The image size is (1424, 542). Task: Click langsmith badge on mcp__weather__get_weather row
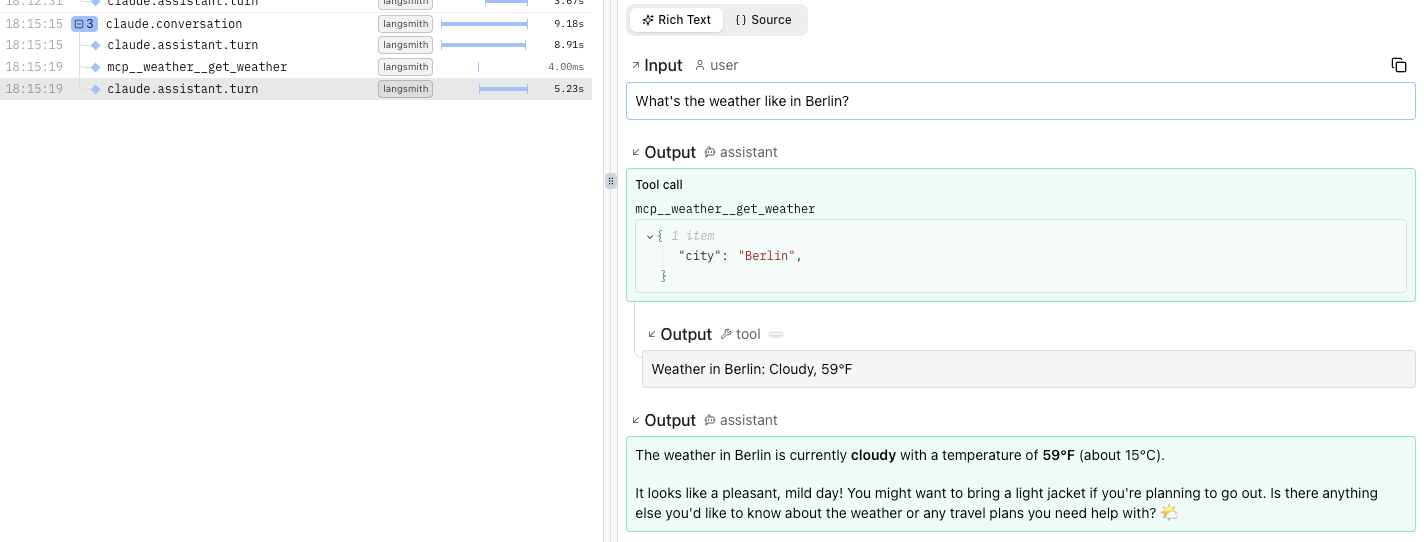(405, 67)
